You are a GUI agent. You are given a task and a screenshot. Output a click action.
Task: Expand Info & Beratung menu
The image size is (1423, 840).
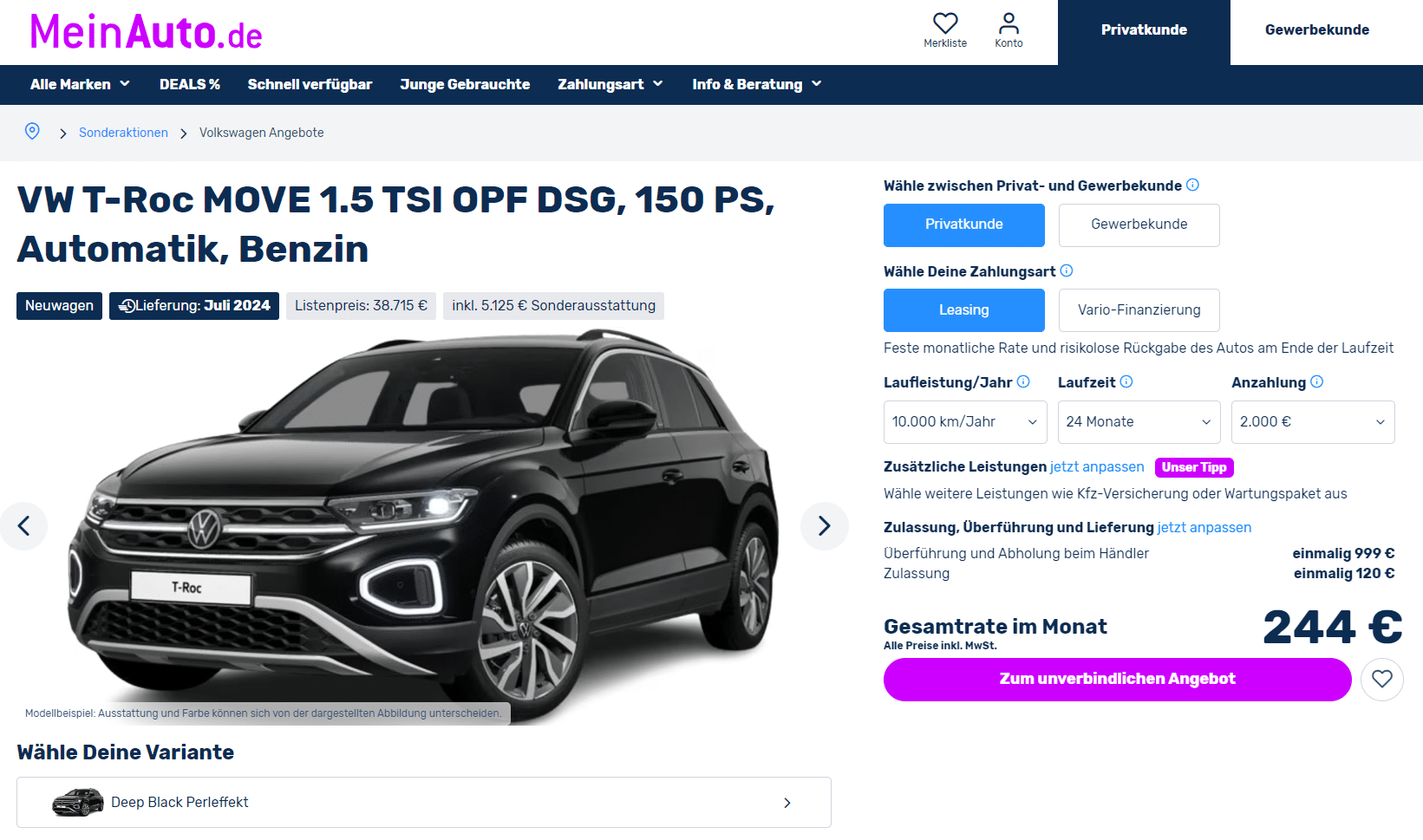point(757,84)
